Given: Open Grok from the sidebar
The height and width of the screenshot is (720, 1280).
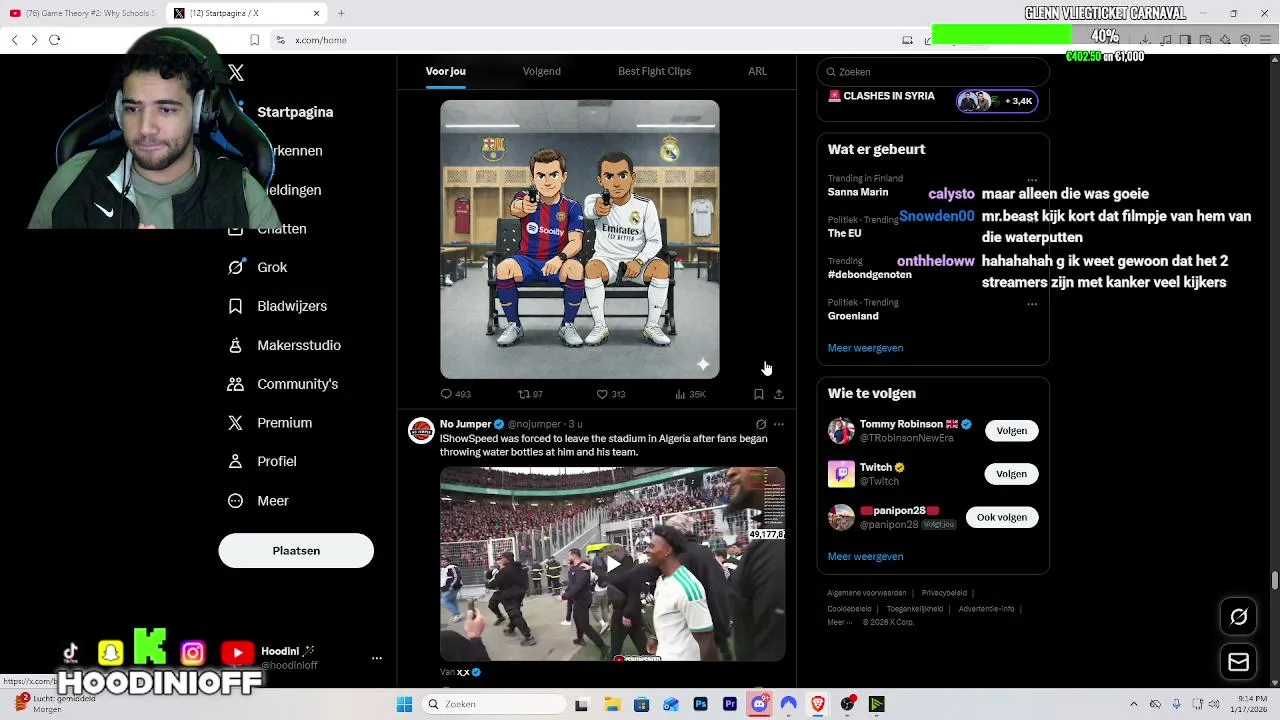Looking at the screenshot, I should pyautogui.click(x=258, y=267).
